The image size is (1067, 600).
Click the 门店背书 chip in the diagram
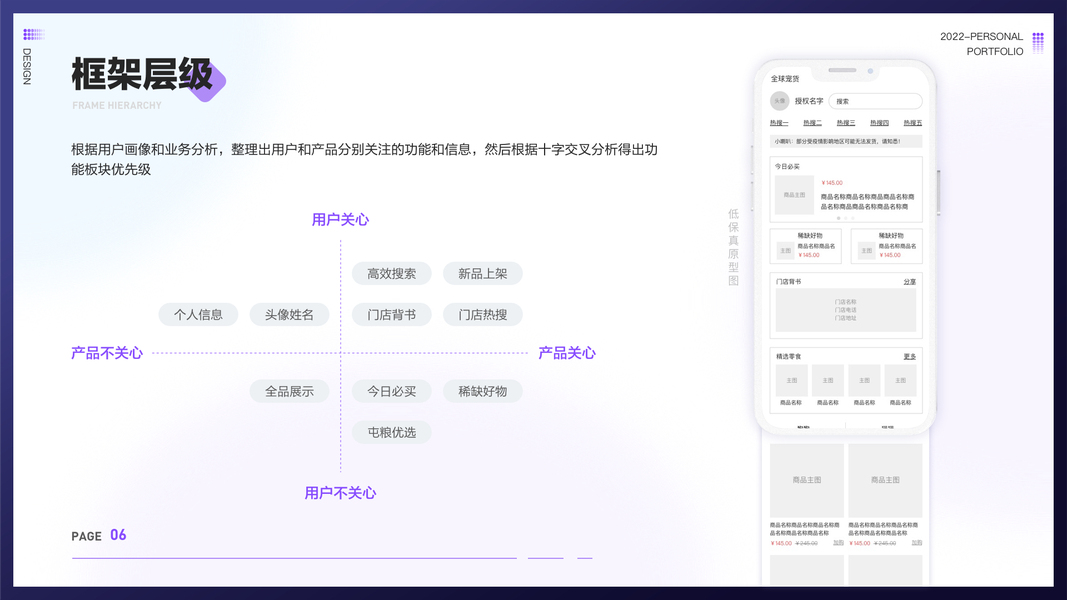coord(391,314)
